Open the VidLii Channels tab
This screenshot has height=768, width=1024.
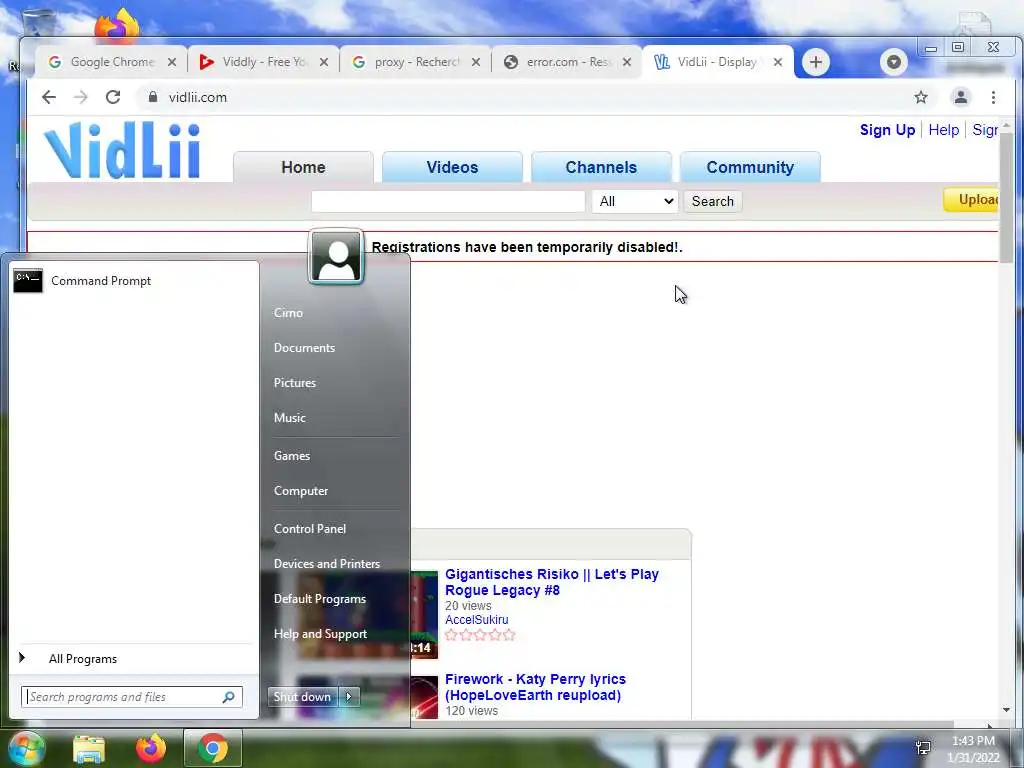click(601, 167)
